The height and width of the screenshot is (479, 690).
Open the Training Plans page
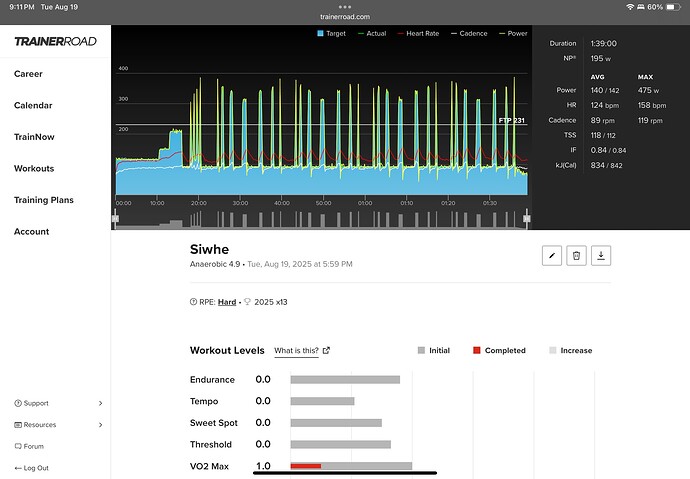[44, 200]
